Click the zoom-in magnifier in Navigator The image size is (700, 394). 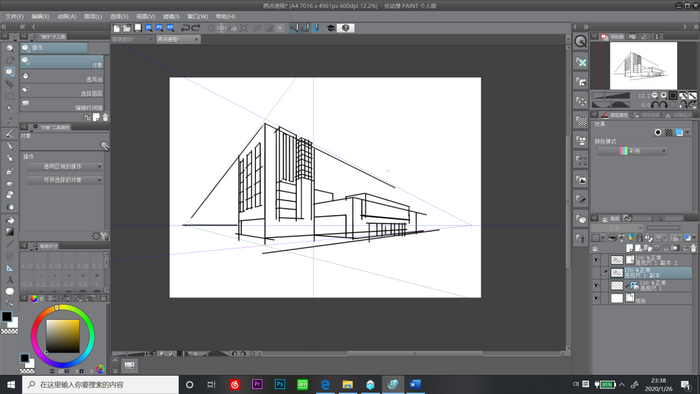click(x=663, y=95)
